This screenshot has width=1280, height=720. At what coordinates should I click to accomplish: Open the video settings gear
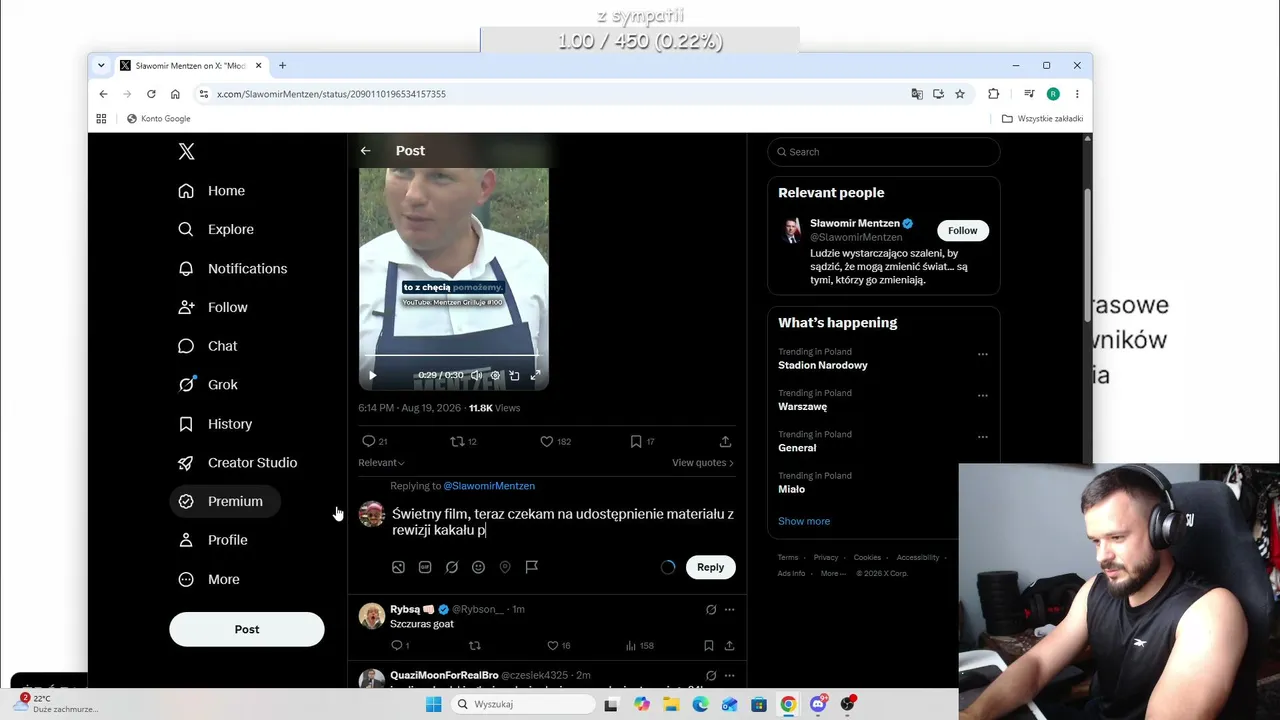click(x=495, y=376)
